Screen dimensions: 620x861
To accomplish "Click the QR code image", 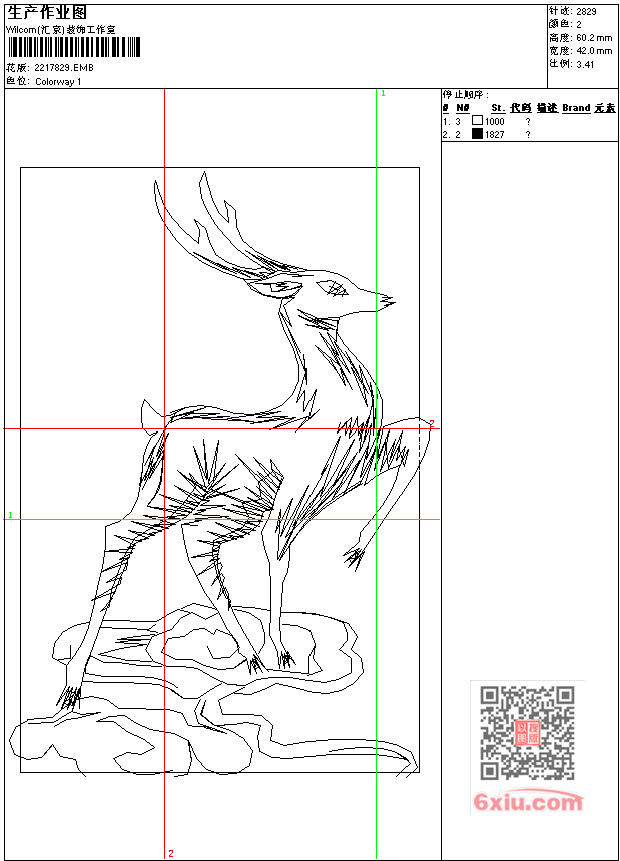I will [x=527, y=733].
